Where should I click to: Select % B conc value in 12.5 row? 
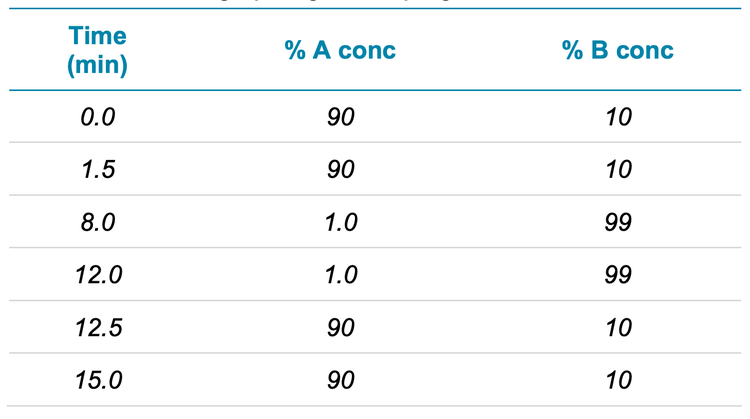(618, 327)
